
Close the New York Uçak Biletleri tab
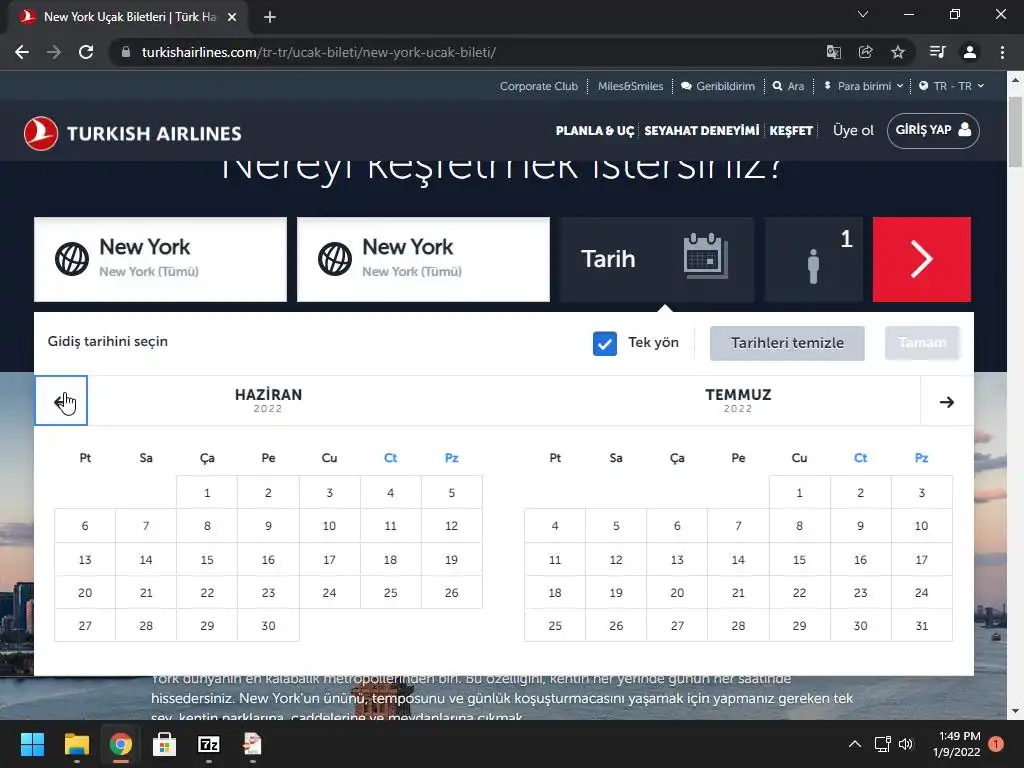(x=232, y=17)
